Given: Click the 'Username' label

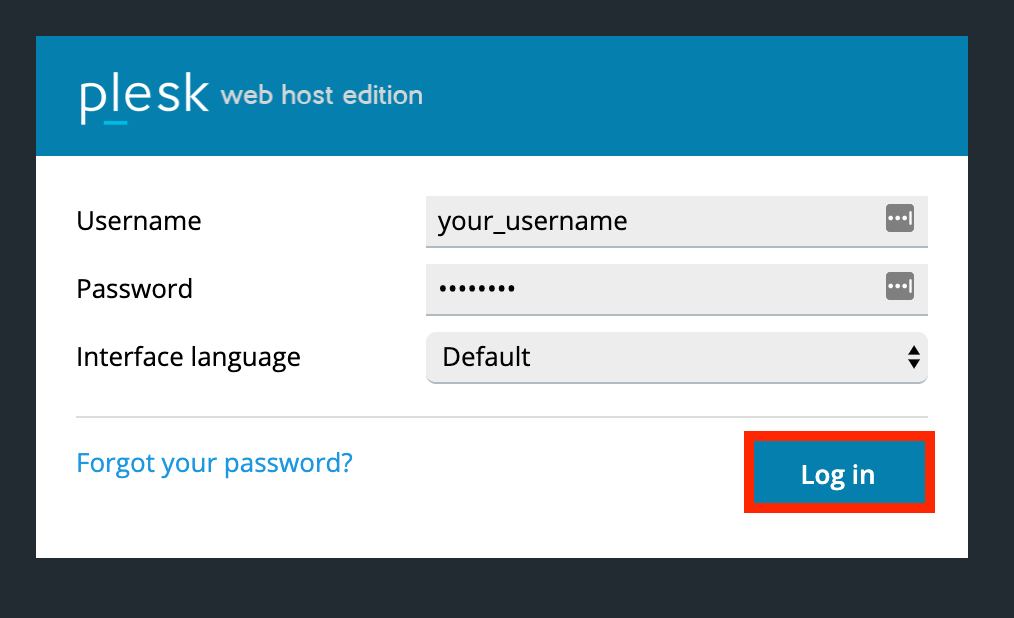Looking at the screenshot, I should click(139, 221).
